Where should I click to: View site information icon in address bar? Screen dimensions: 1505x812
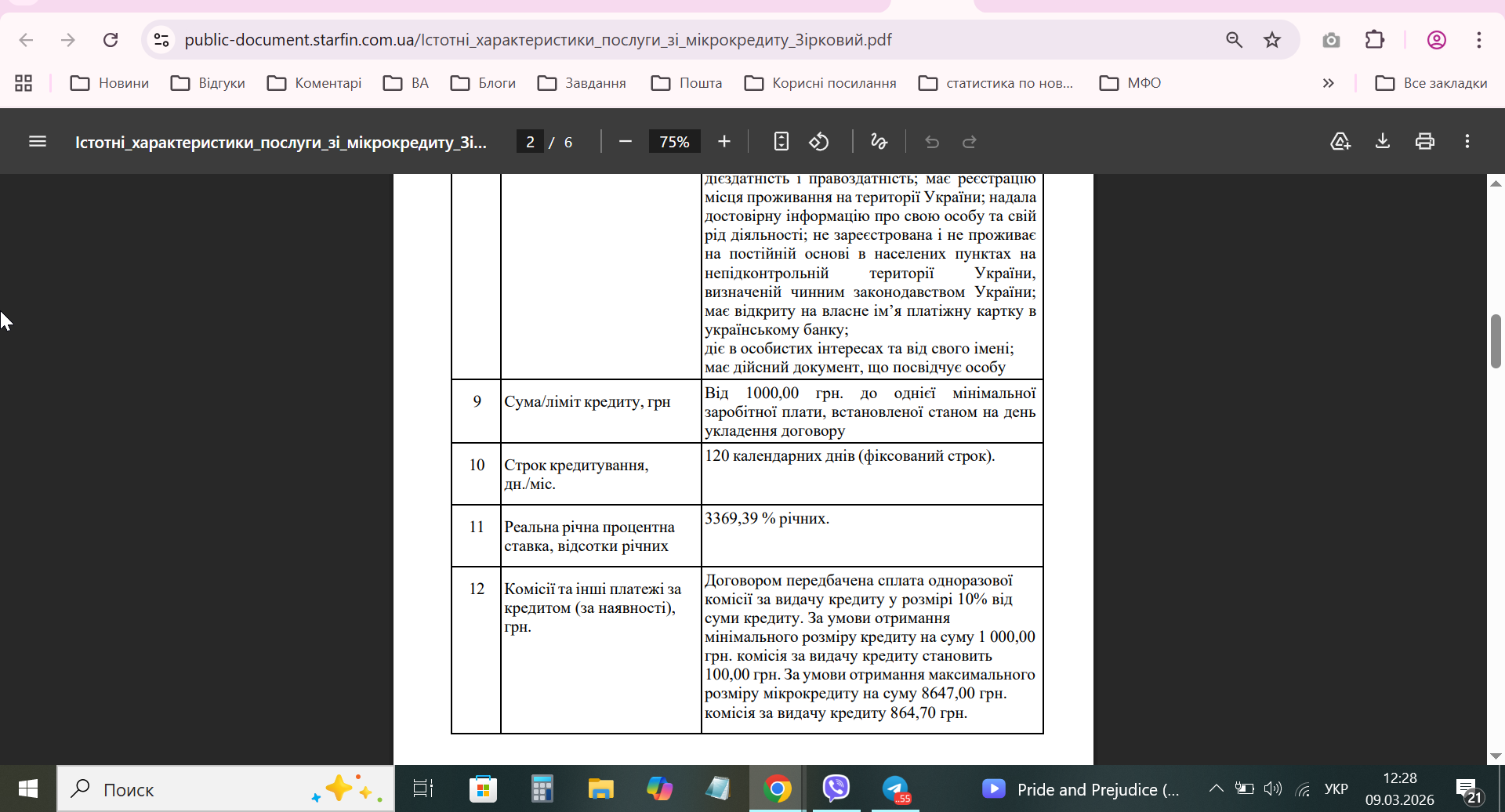161,40
